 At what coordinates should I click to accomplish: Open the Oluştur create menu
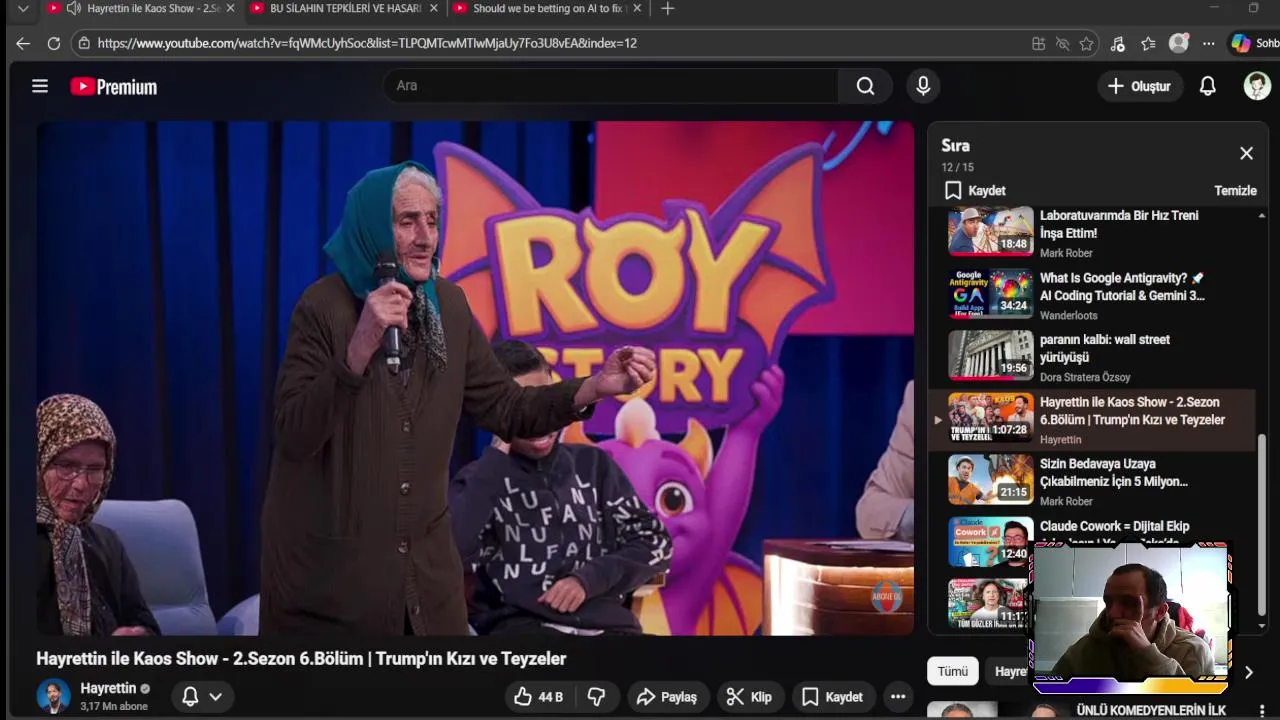[x=1139, y=86]
